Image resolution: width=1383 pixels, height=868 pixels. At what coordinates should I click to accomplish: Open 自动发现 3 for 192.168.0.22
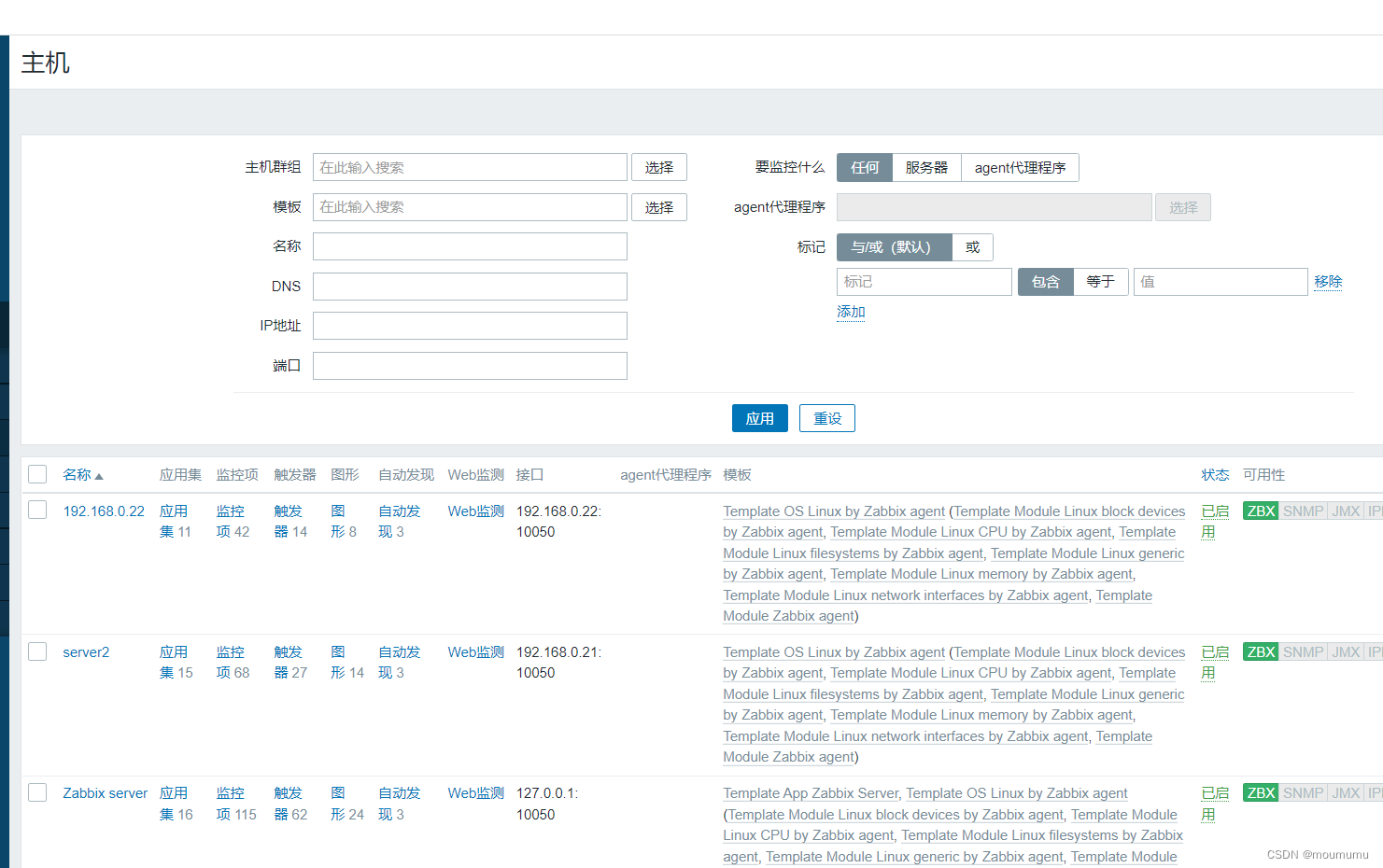[400, 521]
